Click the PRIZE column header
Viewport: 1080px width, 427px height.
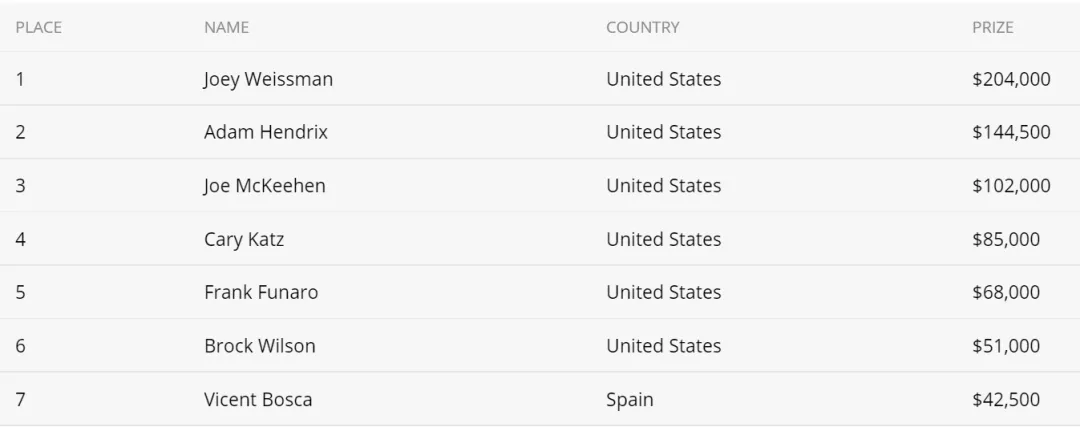[x=993, y=28]
